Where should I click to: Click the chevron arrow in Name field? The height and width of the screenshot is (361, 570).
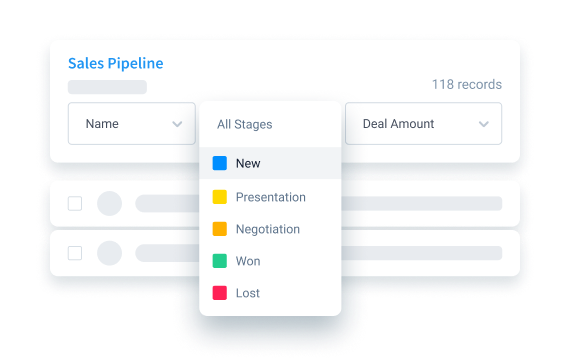177,124
